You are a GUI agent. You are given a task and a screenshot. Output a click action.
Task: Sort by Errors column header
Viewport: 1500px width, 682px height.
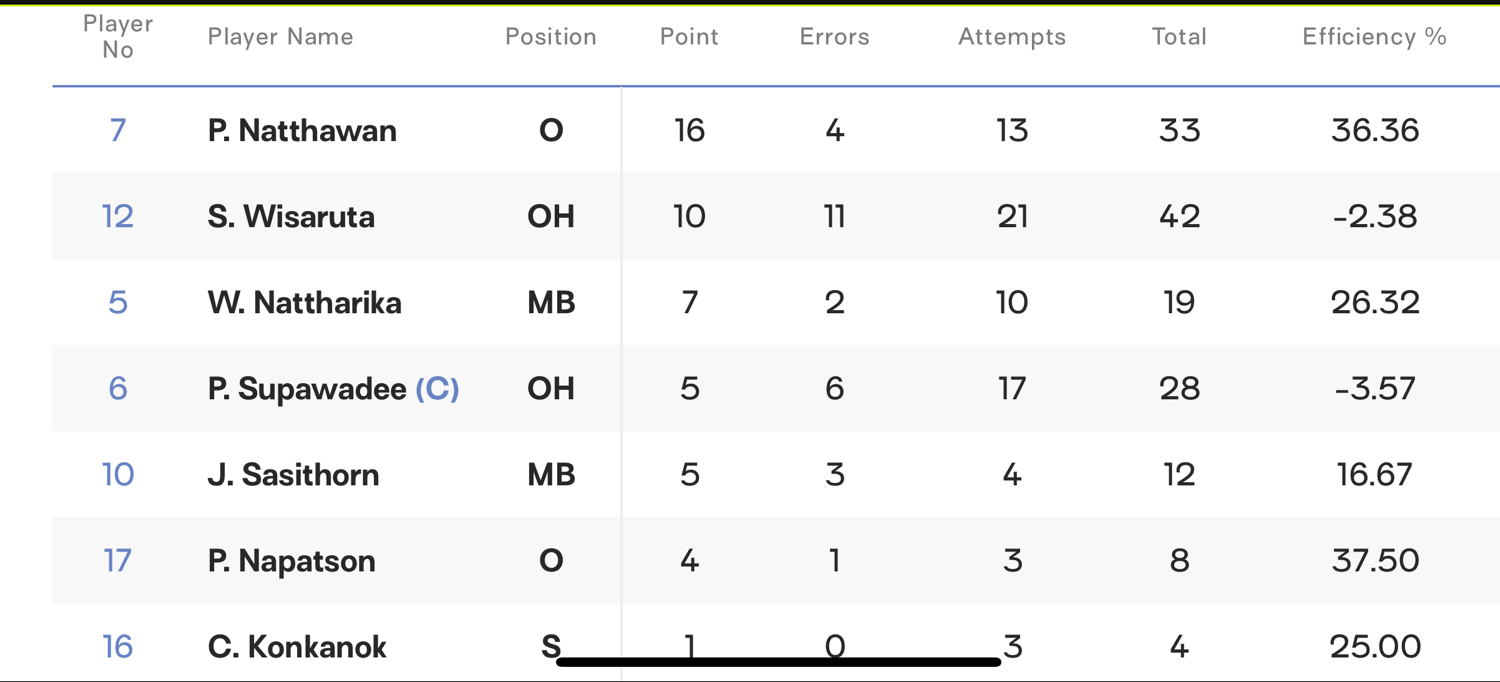835,37
